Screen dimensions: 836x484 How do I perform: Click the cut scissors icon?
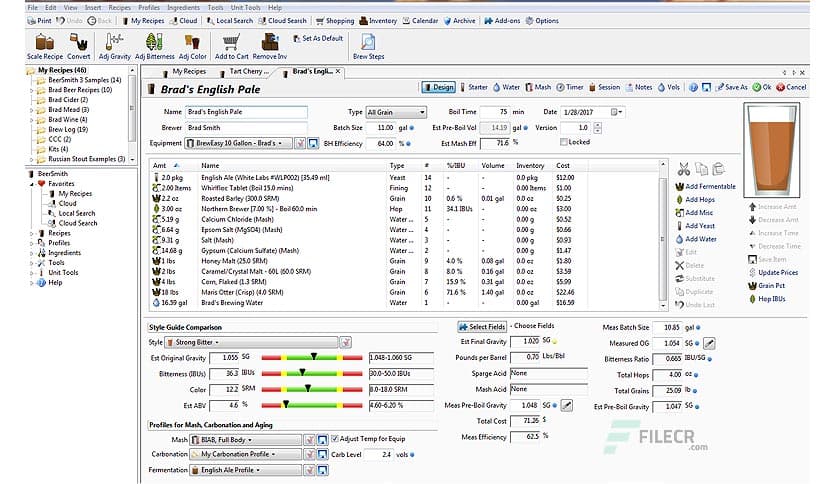pyautogui.click(x=684, y=170)
